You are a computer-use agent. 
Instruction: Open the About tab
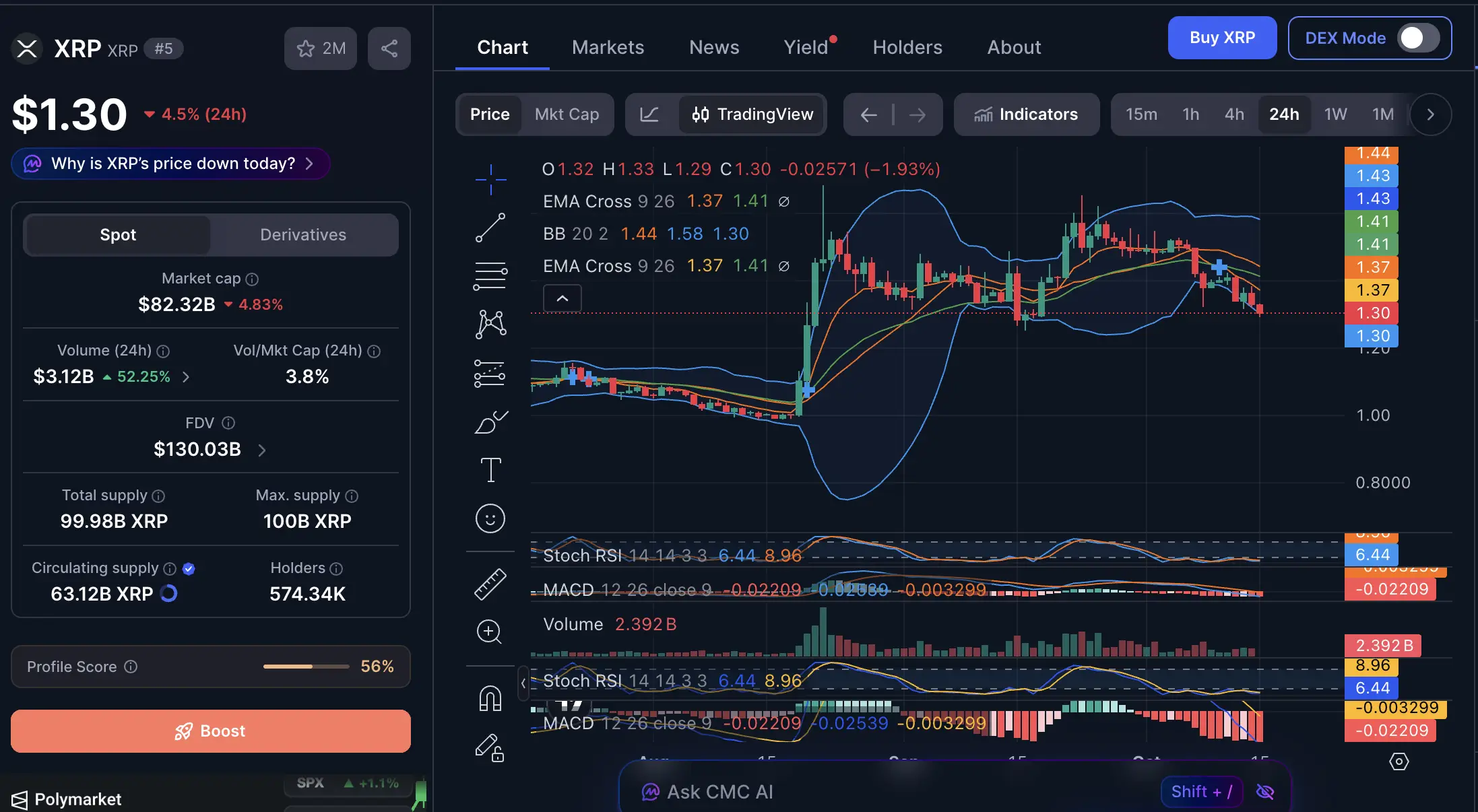(x=1014, y=48)
